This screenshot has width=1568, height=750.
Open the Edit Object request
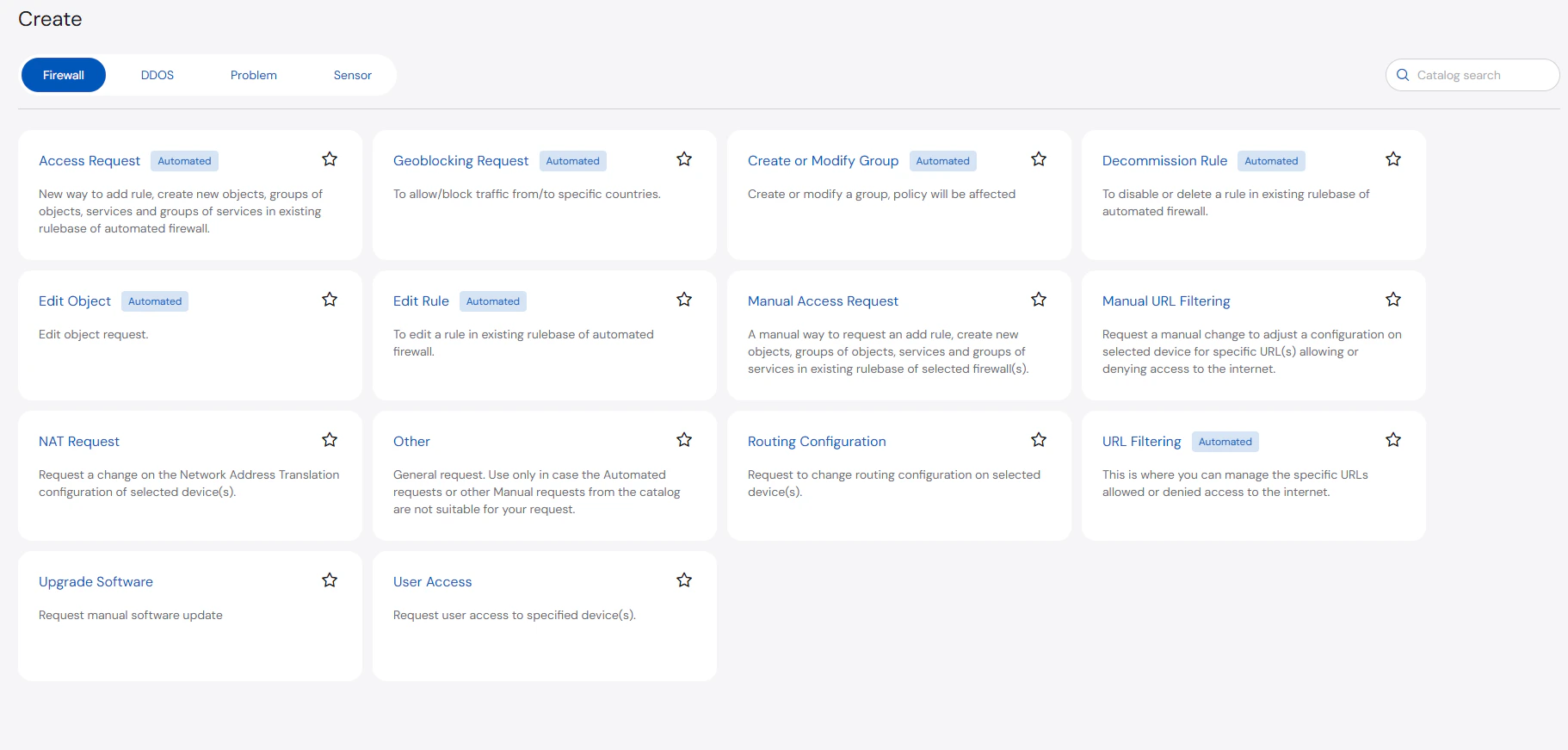(x=75, y=301)
